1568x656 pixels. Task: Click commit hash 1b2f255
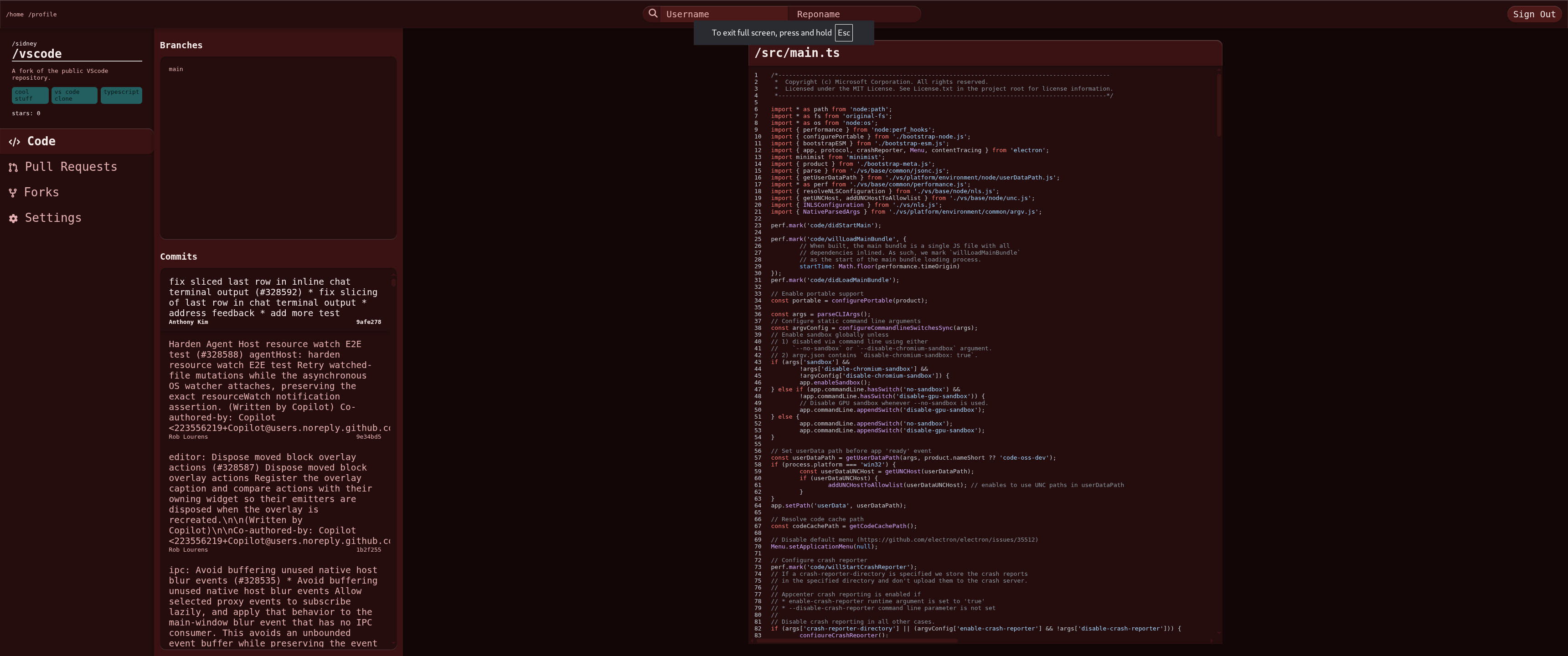pos(369,550)
